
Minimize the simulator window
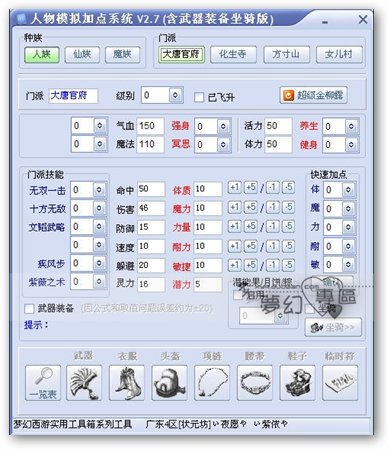click(325, 21)
